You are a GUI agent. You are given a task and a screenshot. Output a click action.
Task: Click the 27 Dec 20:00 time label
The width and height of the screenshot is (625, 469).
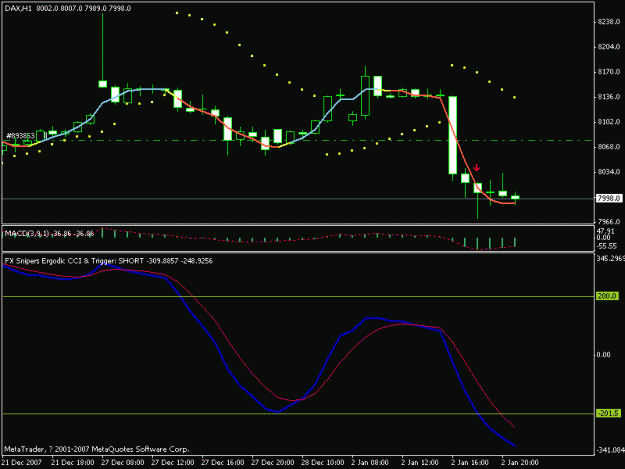click(x=273, y=463)
